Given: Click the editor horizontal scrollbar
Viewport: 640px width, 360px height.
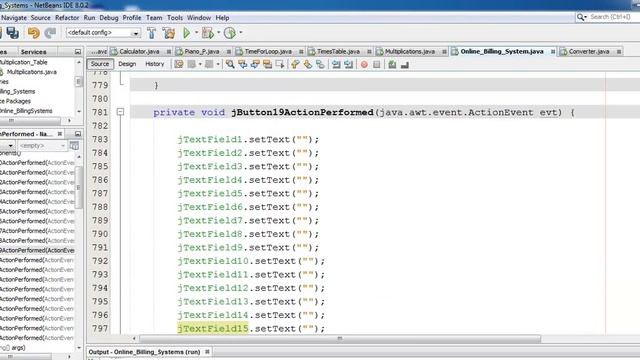Looking at the screenshot, I should coord(340,338).
